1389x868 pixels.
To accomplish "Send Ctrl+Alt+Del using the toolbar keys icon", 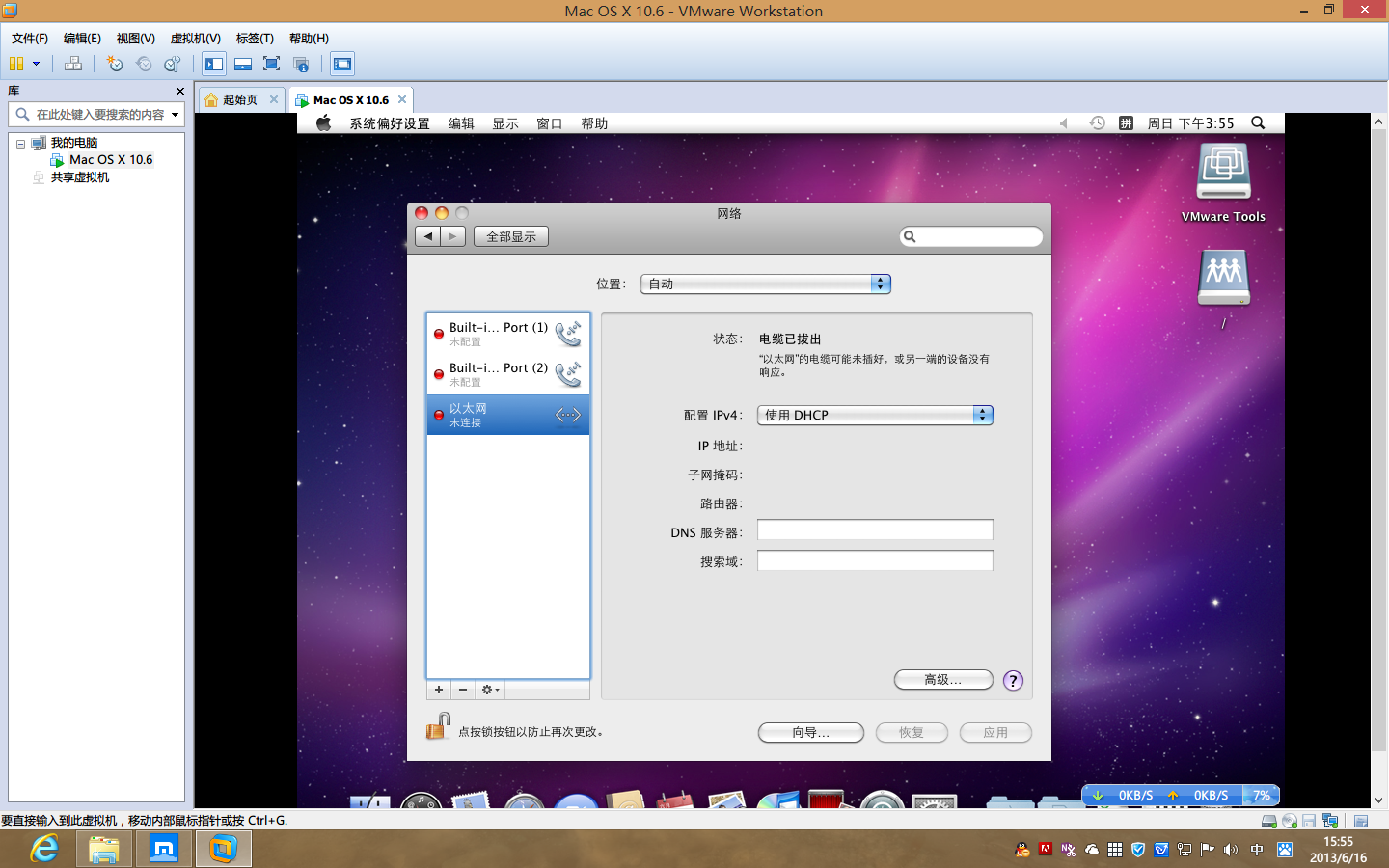I will tap(73, 64).
